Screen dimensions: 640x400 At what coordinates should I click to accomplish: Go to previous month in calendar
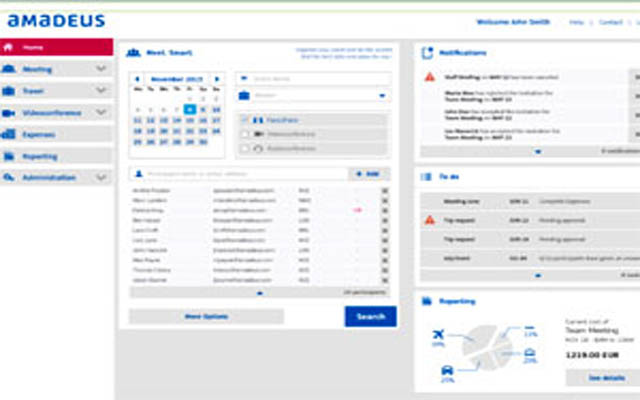[x=137, y=79]
